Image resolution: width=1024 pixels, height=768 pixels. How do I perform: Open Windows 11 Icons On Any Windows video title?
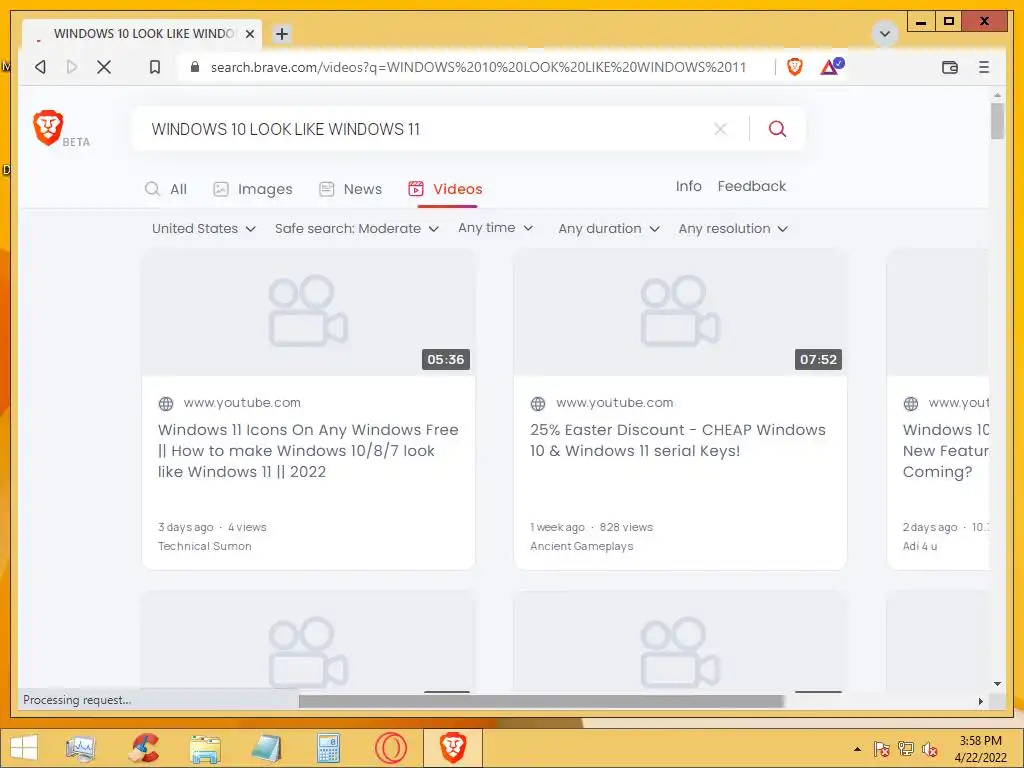(x=308, y=451)
